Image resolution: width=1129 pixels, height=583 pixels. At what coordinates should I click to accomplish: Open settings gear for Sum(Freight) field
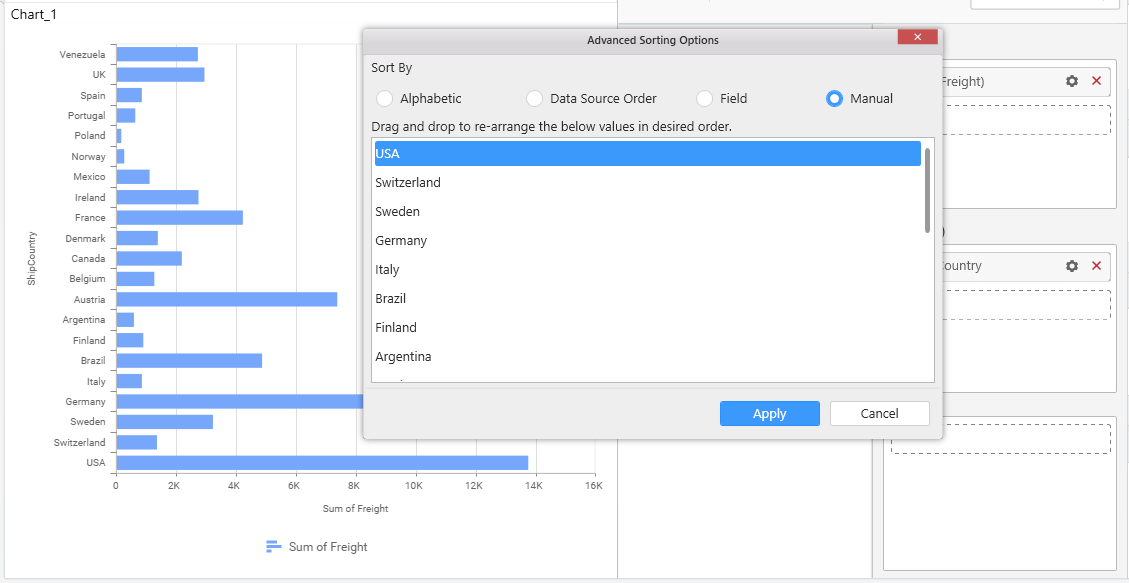click(x=1072, y=82)
